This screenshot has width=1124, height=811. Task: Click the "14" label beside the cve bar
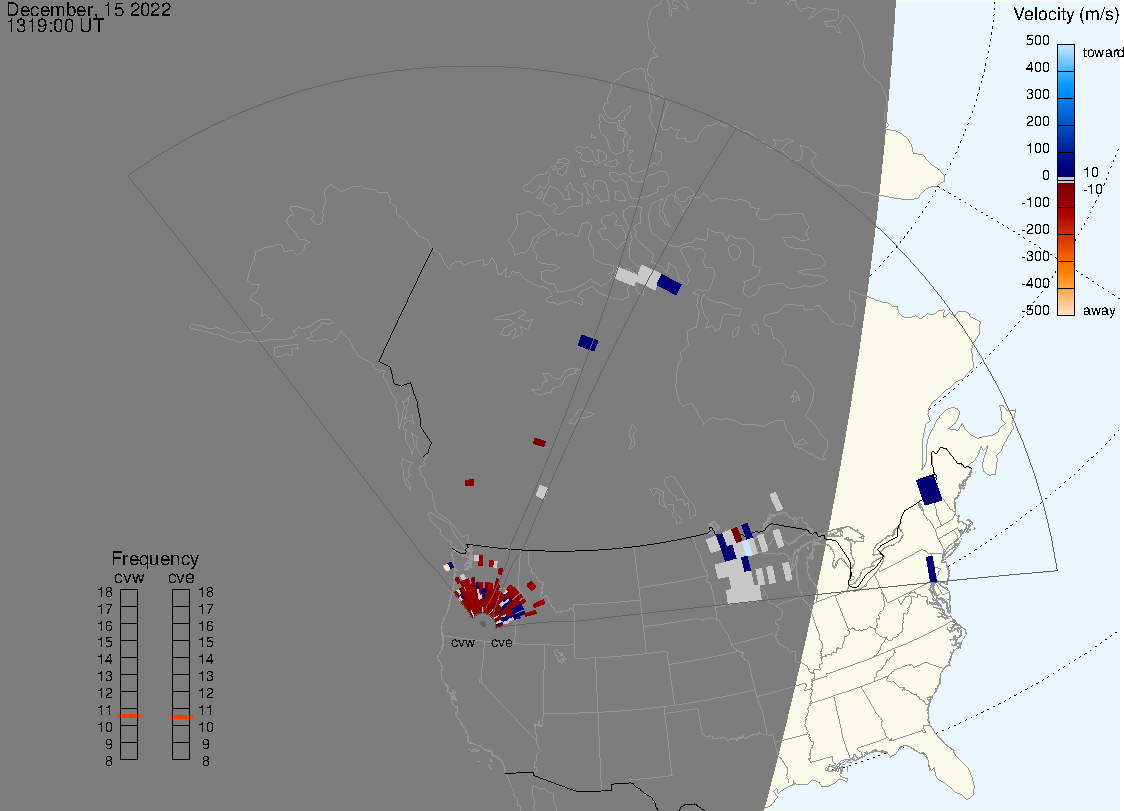tap(206, 660)
